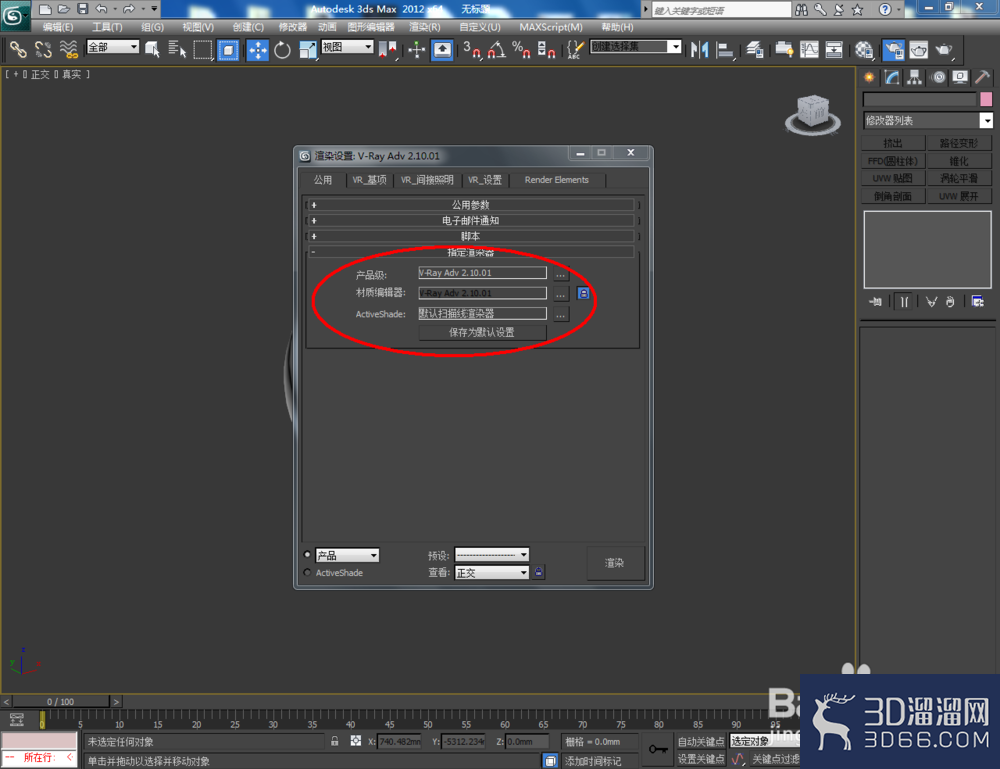Click the Align tool icon
This screenshot has width=1000, height=769.
[724, 49]
